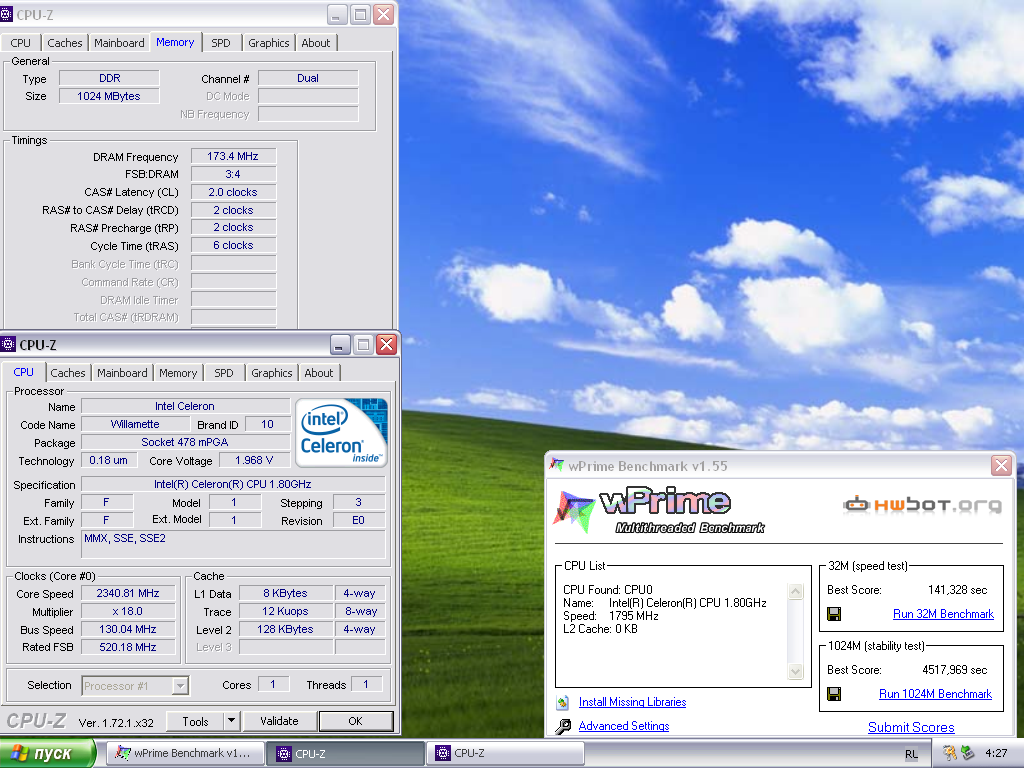Open the SPD tab in lower CPU-Z window
The image size is (1024, 768).
pos(224,373)
